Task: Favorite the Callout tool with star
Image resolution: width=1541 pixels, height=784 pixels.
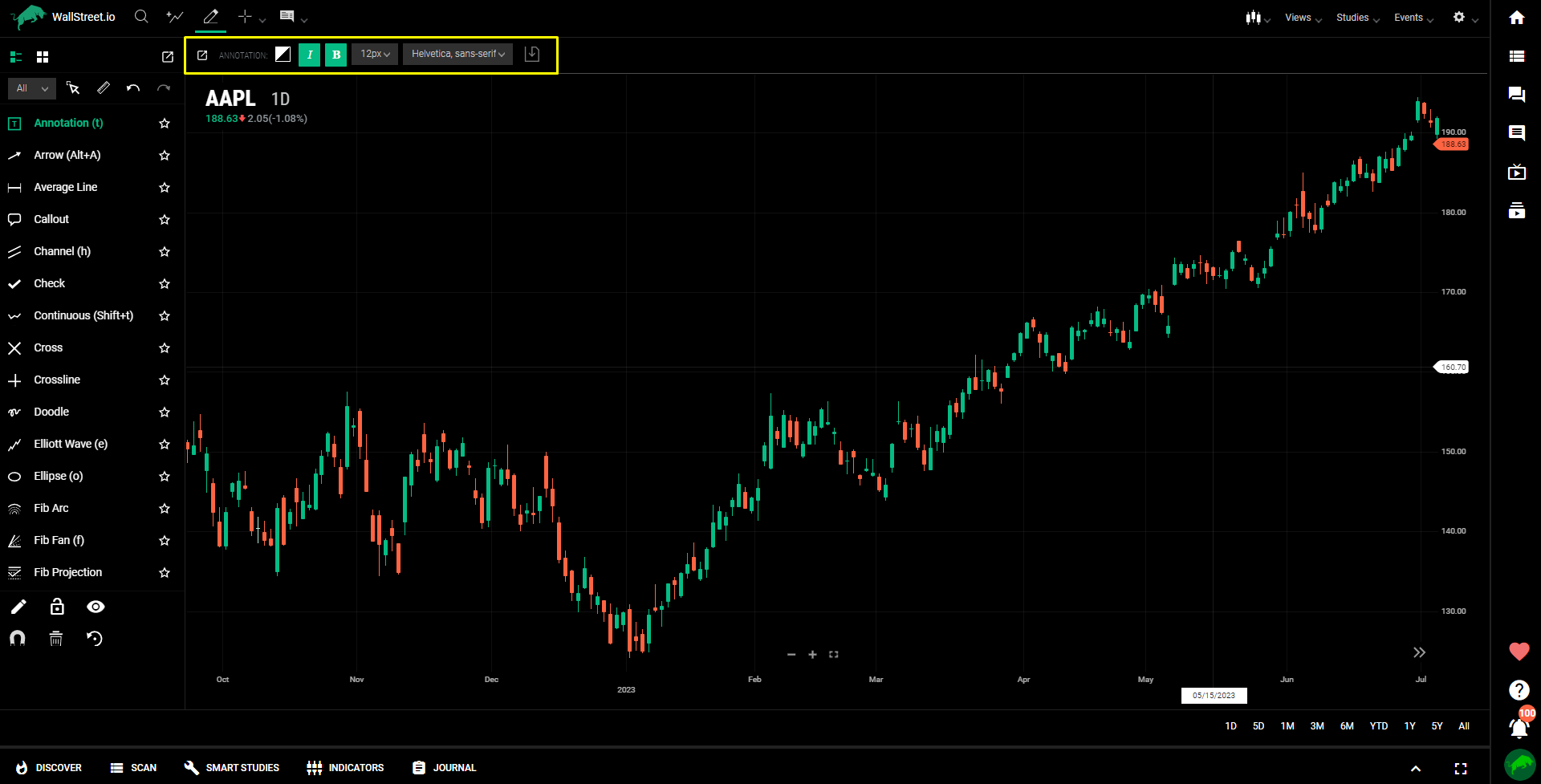Action: tap(165, 219)
